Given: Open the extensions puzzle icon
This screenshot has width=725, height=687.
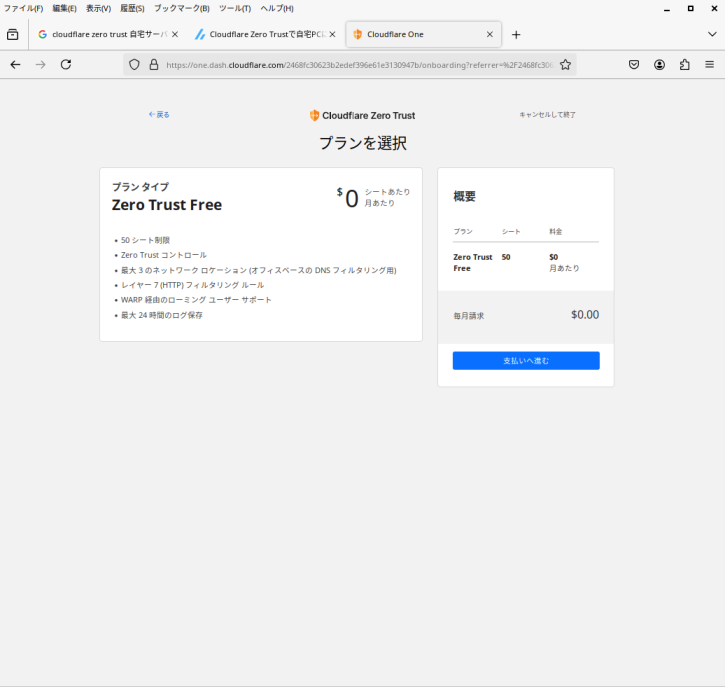Looking at the screenshot, I should (x=685, y=65).
